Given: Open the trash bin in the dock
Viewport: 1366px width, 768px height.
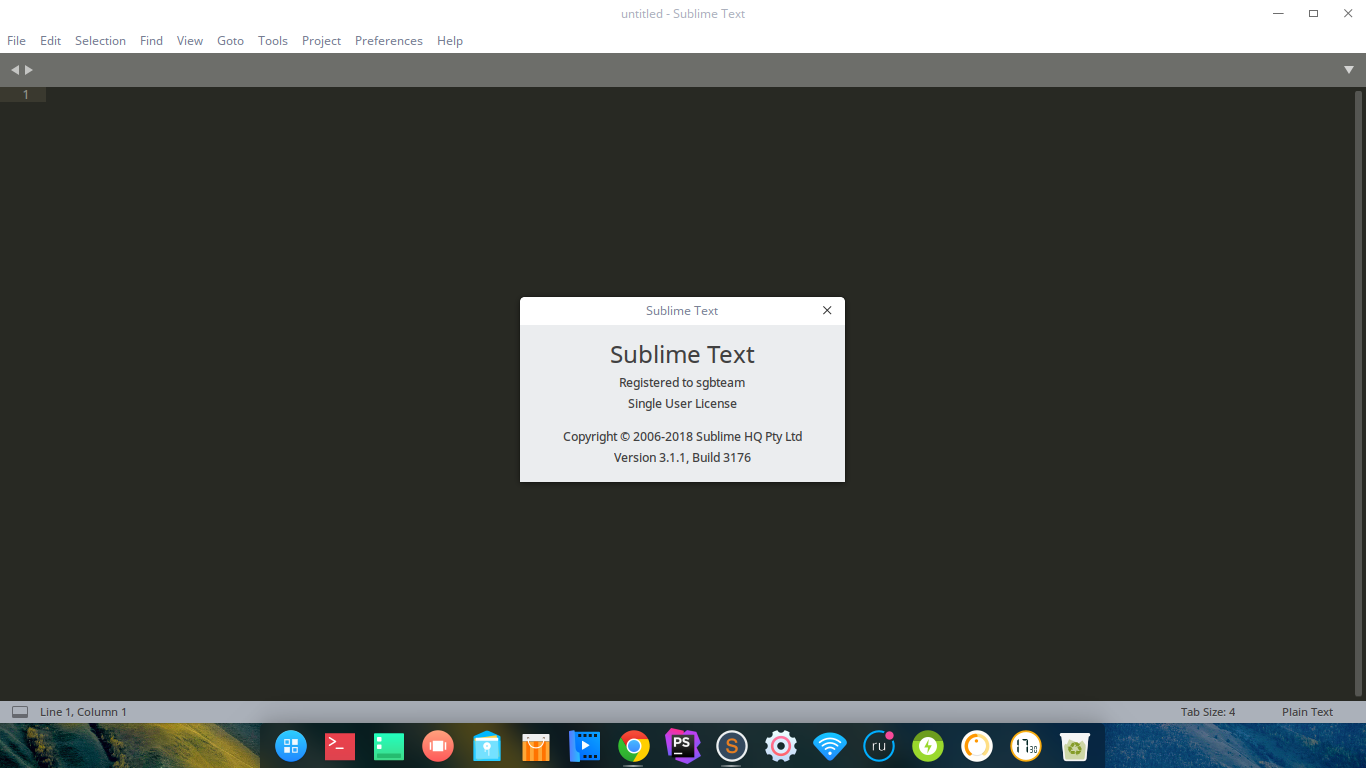Looking at the screenshot, I should click(1075, 746).
